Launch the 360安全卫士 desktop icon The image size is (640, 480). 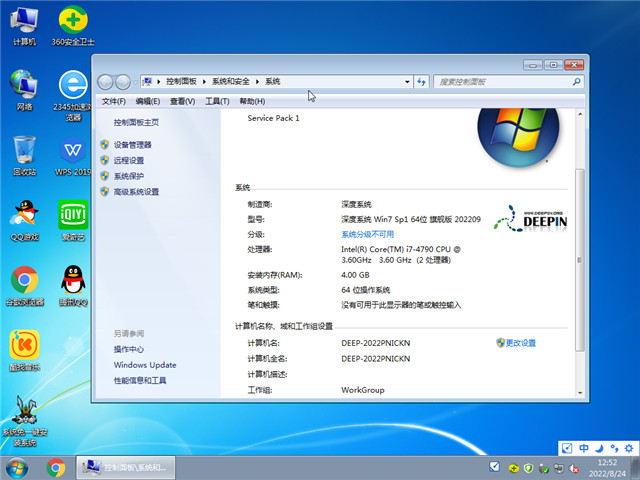[73, 25]
